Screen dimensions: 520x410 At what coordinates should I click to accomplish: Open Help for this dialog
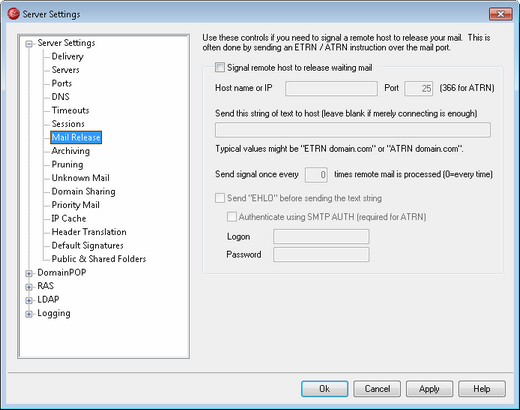482,389
